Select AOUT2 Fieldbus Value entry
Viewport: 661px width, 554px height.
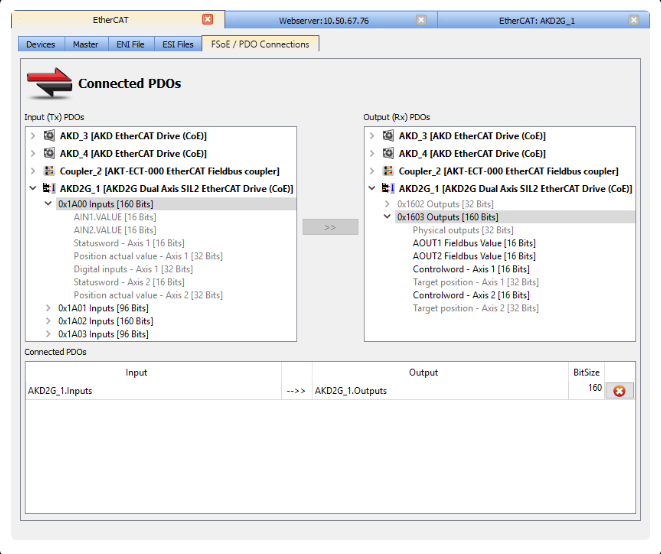tap(474, 256)
